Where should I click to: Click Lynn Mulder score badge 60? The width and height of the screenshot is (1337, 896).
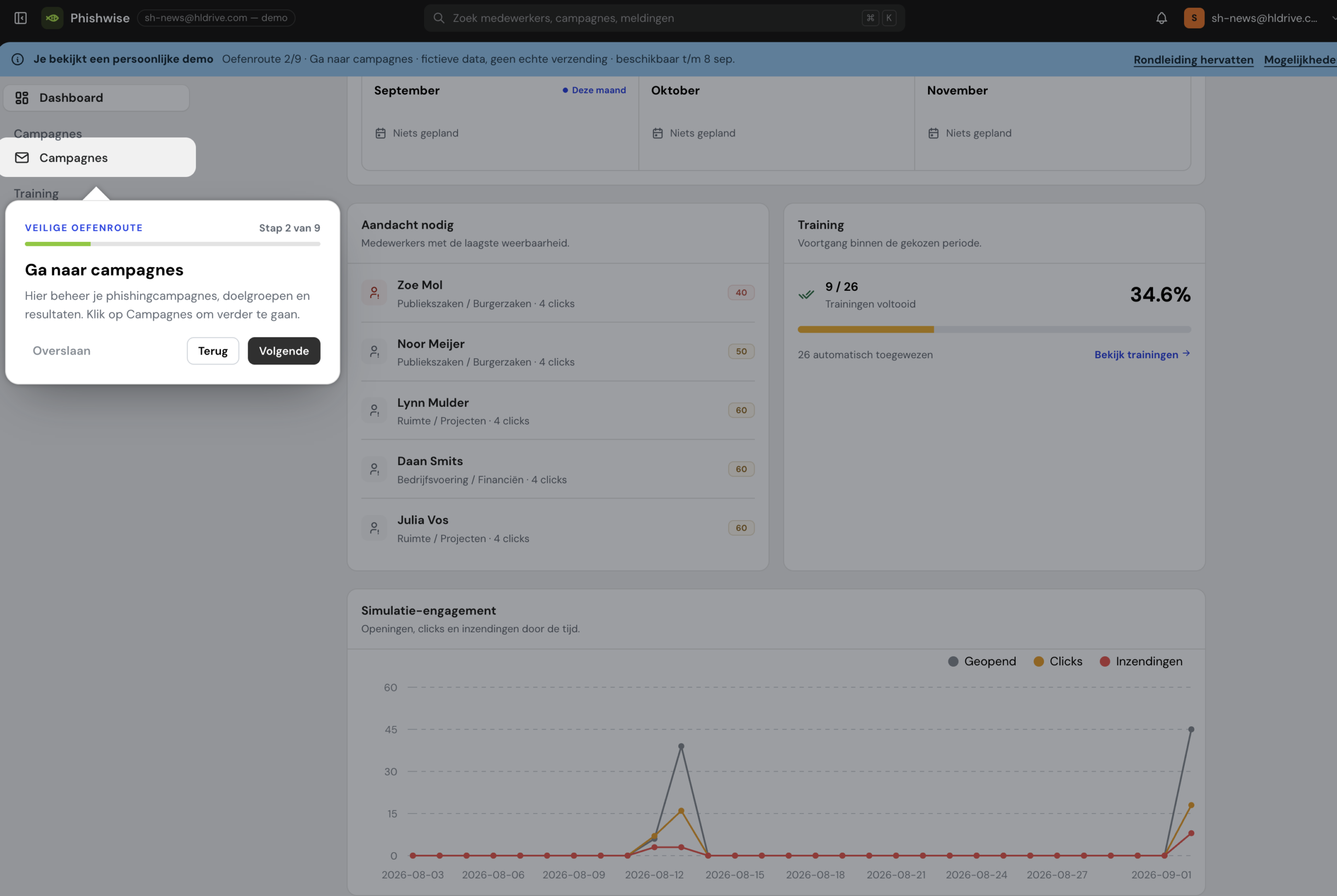click(742, 410)
